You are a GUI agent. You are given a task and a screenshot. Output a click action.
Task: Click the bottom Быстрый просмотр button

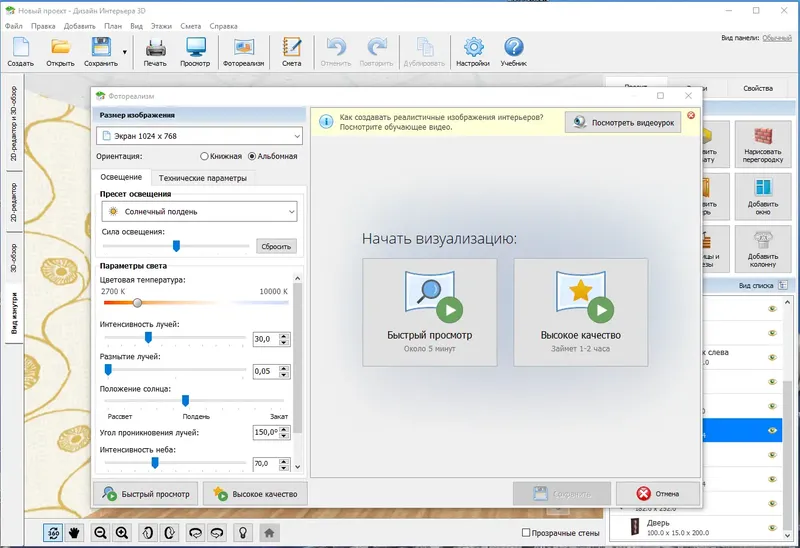pyautogui.click(x=145, y=494)
